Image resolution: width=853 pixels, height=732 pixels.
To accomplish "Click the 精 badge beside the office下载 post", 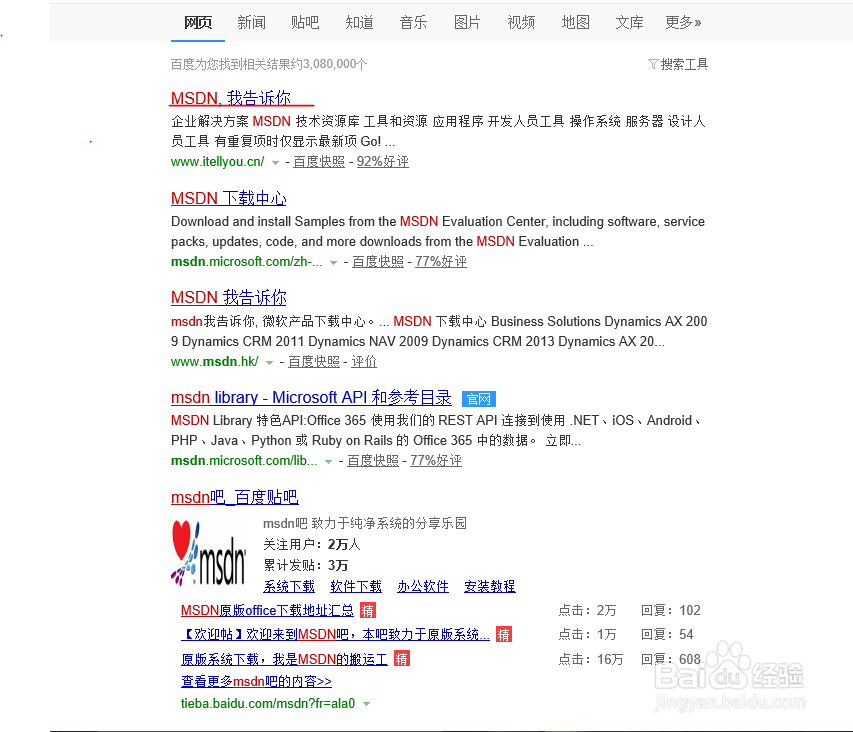I will tap(368, 610).
